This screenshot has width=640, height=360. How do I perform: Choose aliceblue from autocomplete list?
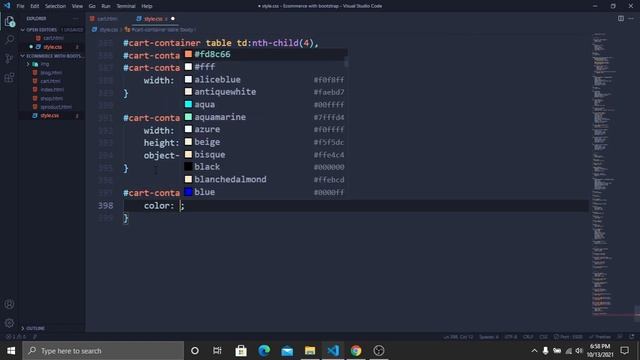click(x=264, y=80)
